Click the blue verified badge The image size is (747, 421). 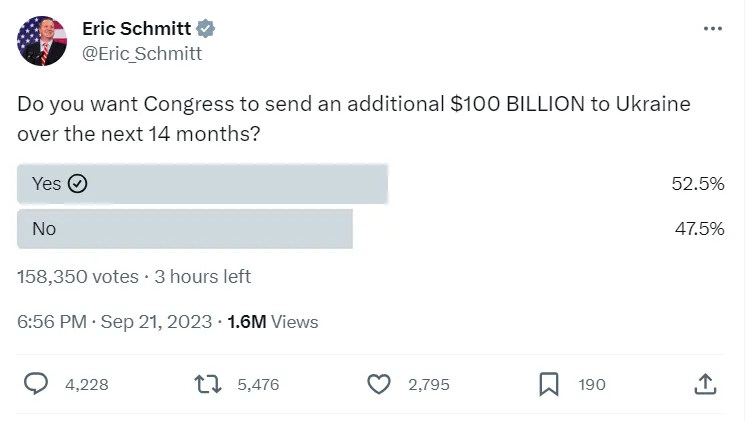(206, 29)
